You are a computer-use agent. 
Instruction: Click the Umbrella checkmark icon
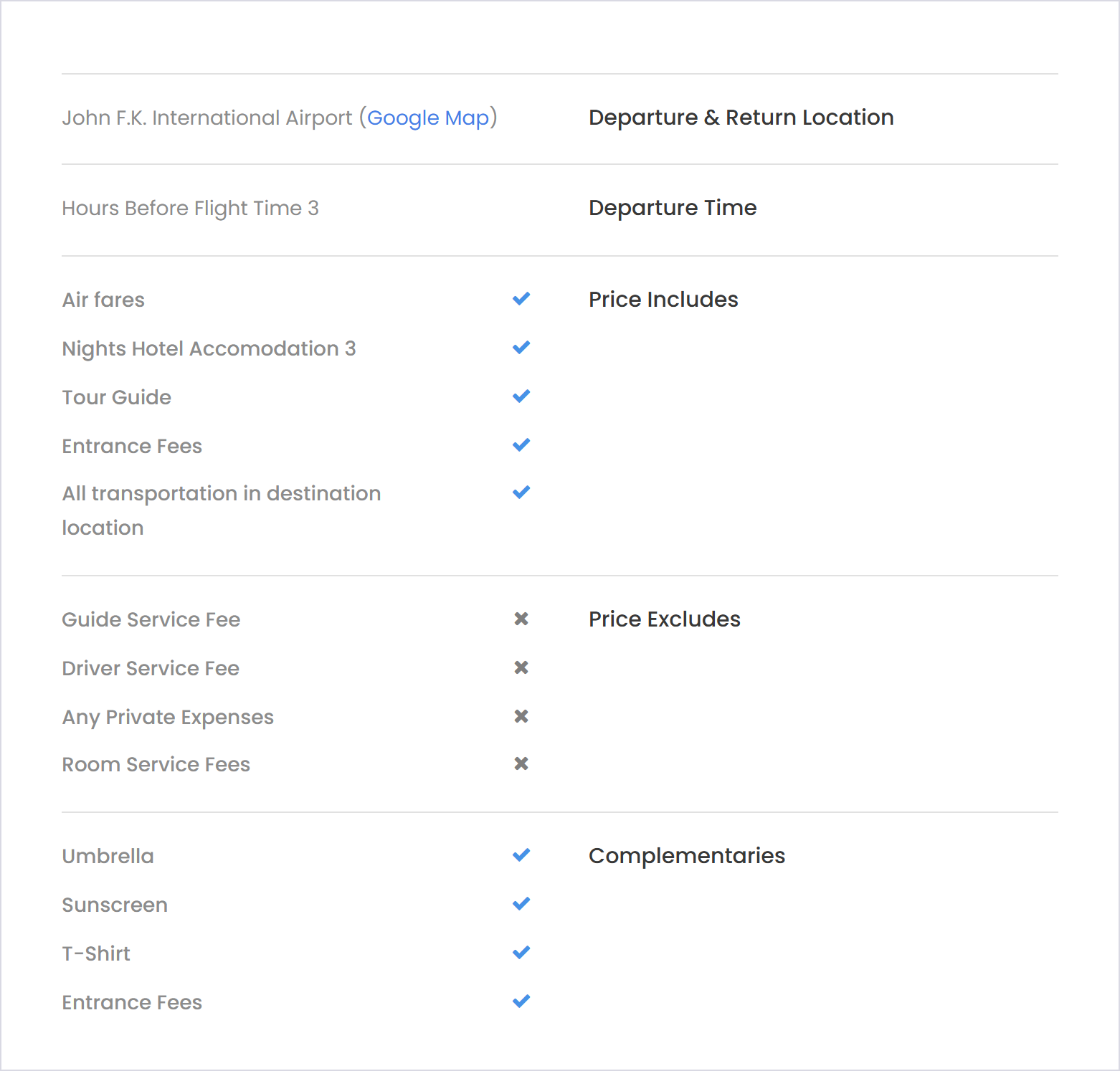521,855
